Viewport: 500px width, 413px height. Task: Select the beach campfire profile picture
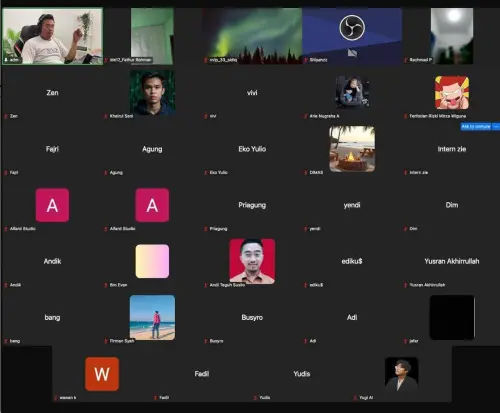pyautogui.click(x=352, y=149)
